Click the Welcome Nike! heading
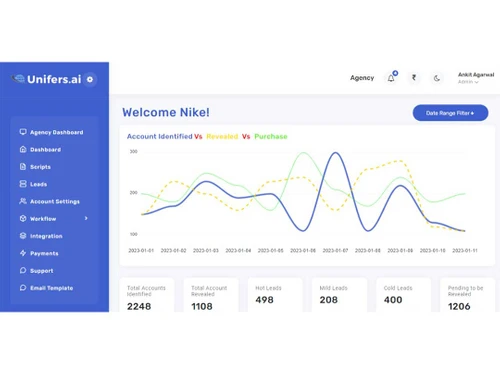500x375 pixels. [166, 112]
